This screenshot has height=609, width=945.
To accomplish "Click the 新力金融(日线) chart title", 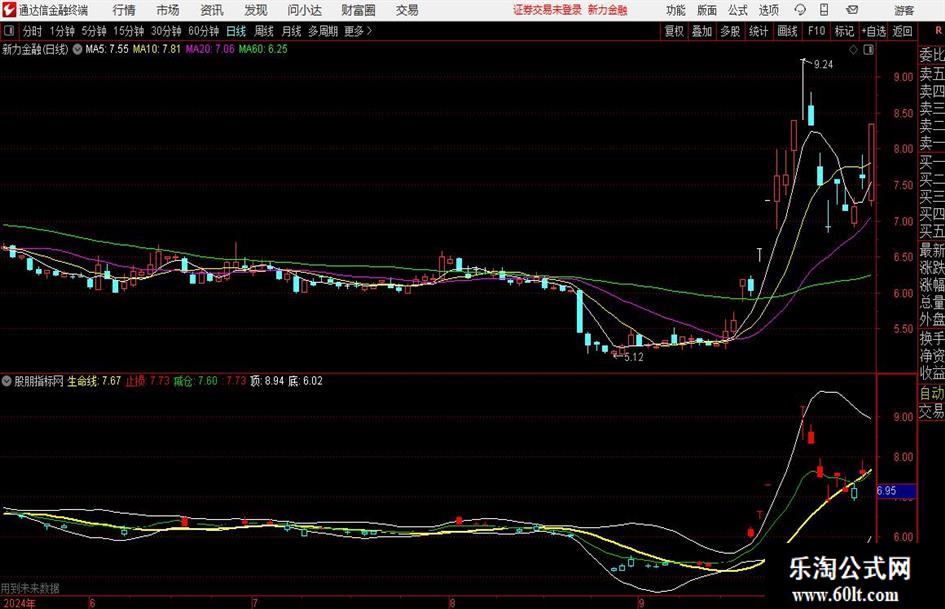I will point(36,49).
